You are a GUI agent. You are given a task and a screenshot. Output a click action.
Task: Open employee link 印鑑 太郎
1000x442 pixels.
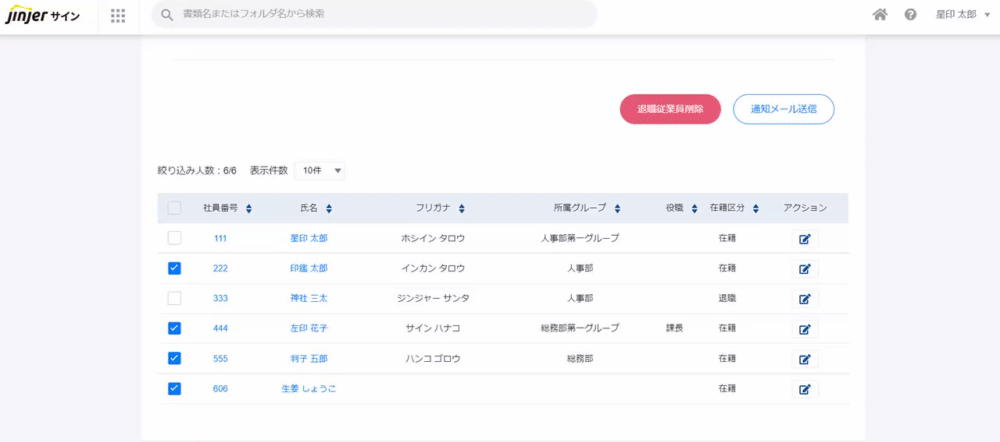pos(309,269)
